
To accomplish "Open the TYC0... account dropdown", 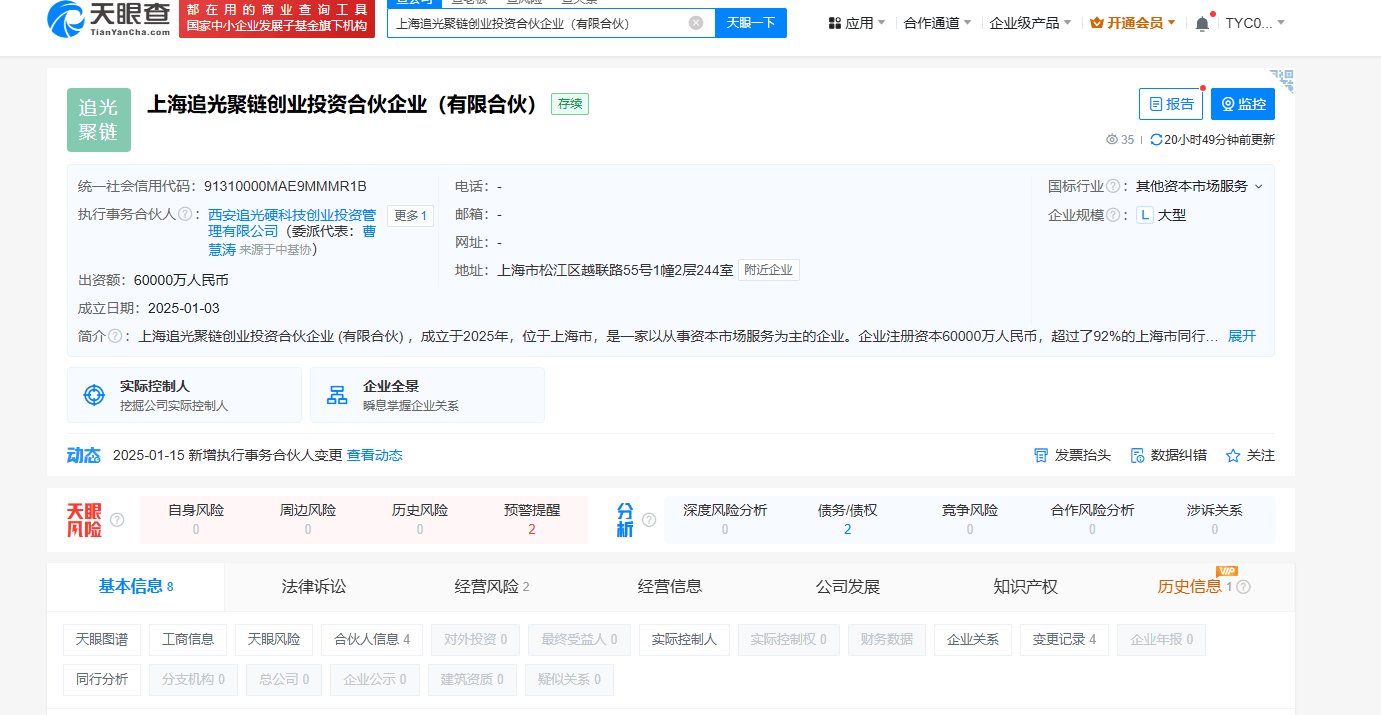I will tap(1255, 23).
